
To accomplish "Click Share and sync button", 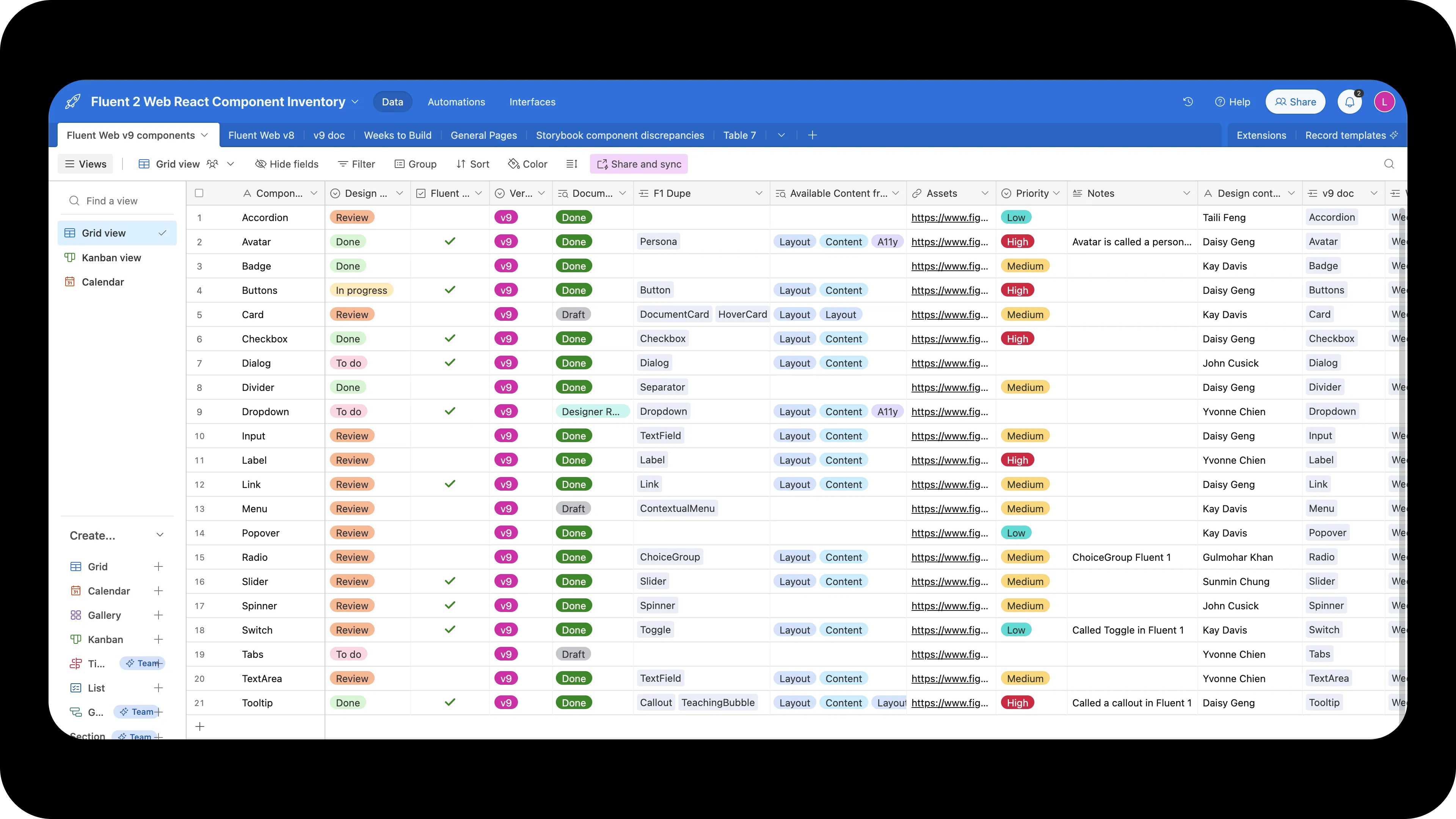I will (639, 164).
